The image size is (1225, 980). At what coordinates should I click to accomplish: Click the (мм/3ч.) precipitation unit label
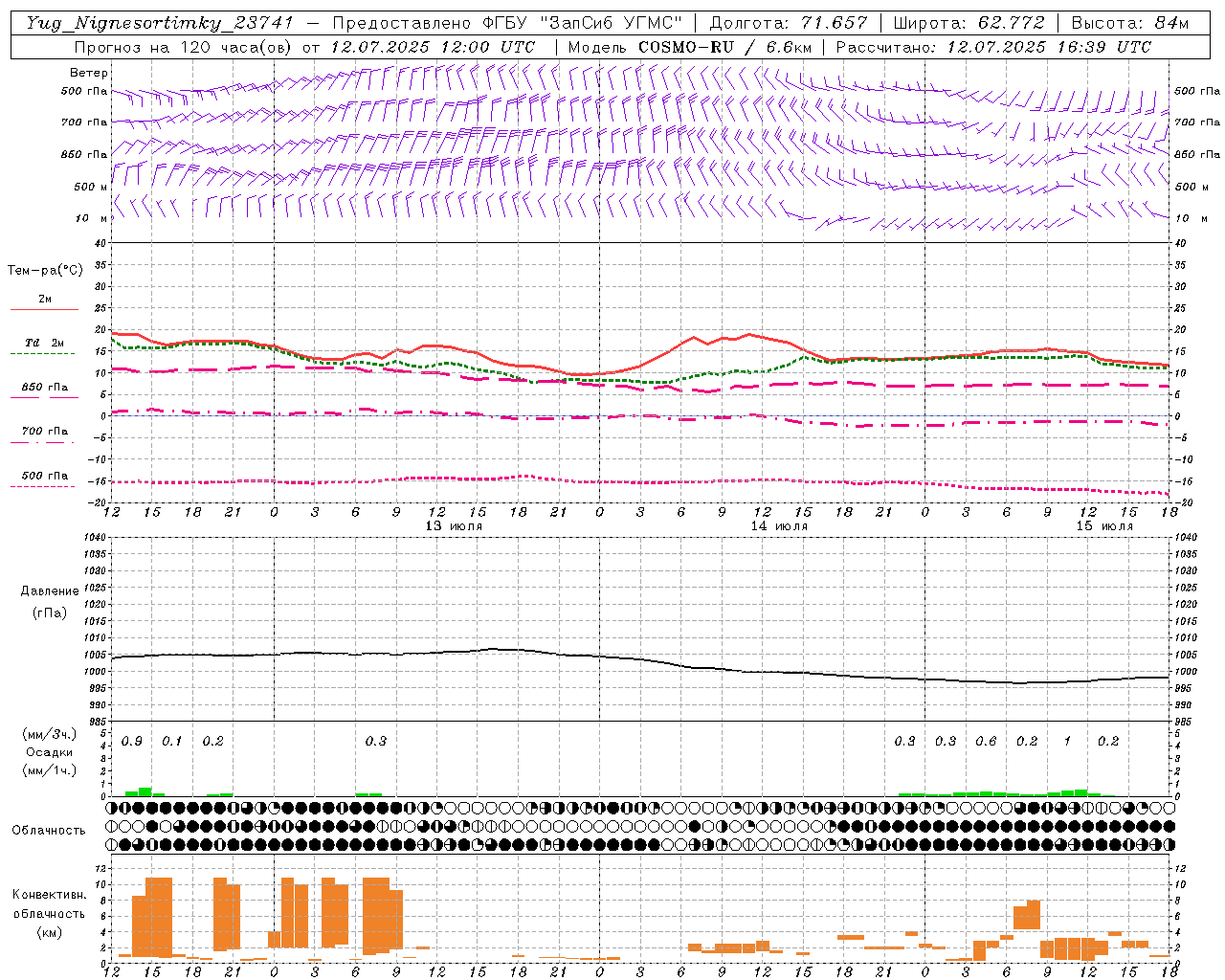pyautogui.click(x=50, y=735)
